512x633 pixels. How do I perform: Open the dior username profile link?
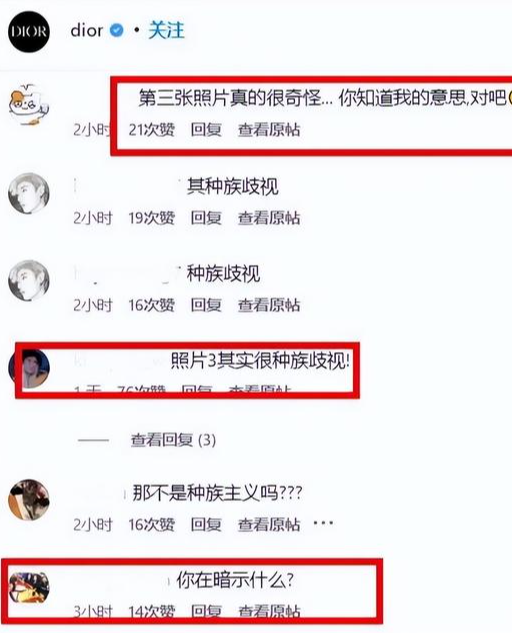tap(86, 30)
